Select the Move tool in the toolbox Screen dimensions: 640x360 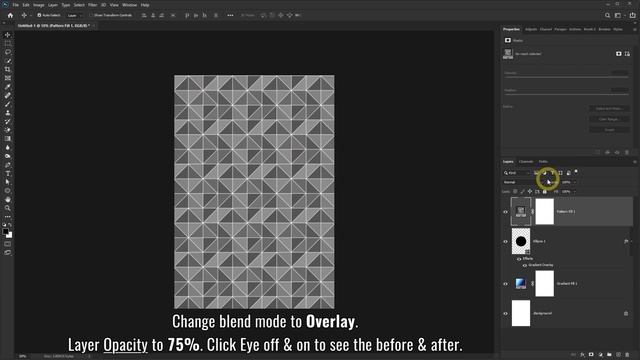click(x=7, y=35)
